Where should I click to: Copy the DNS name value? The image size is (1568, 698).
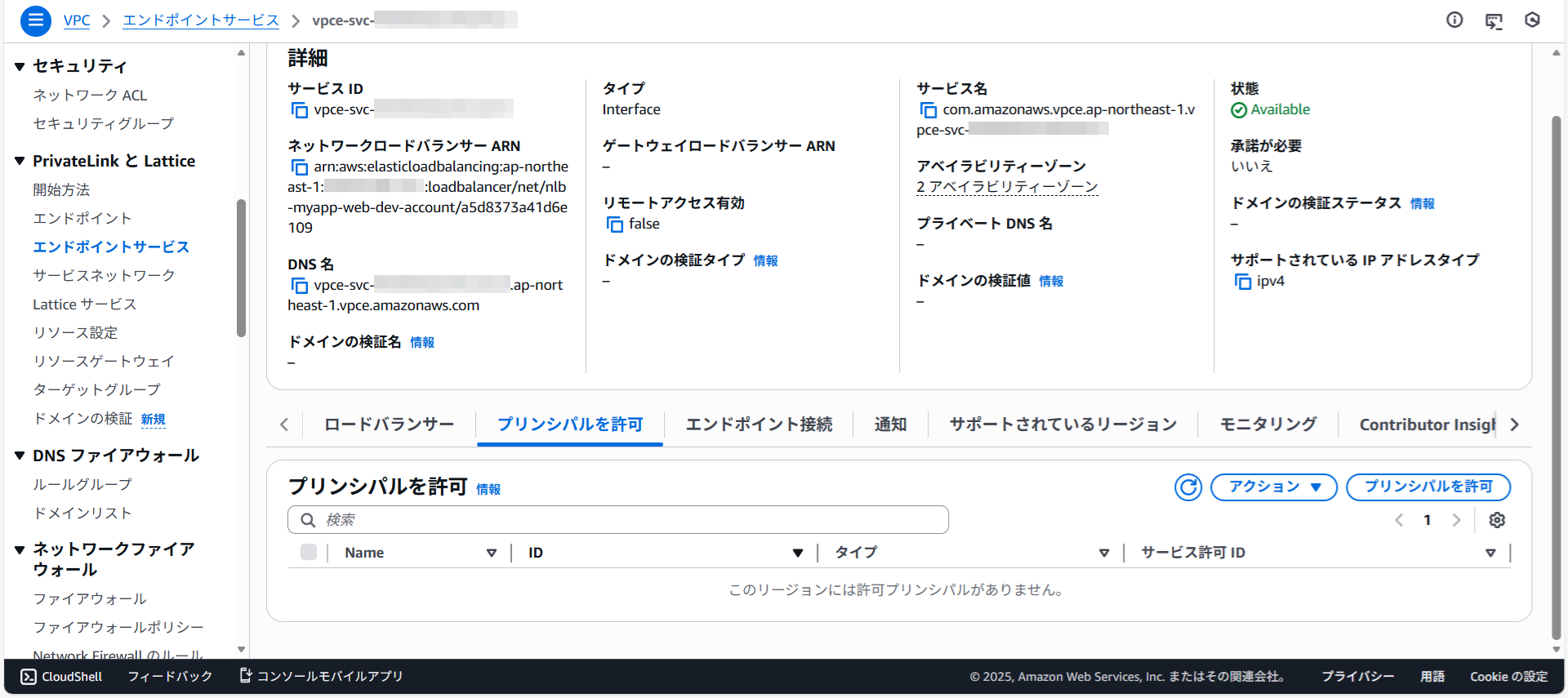(x=300, y=286)
